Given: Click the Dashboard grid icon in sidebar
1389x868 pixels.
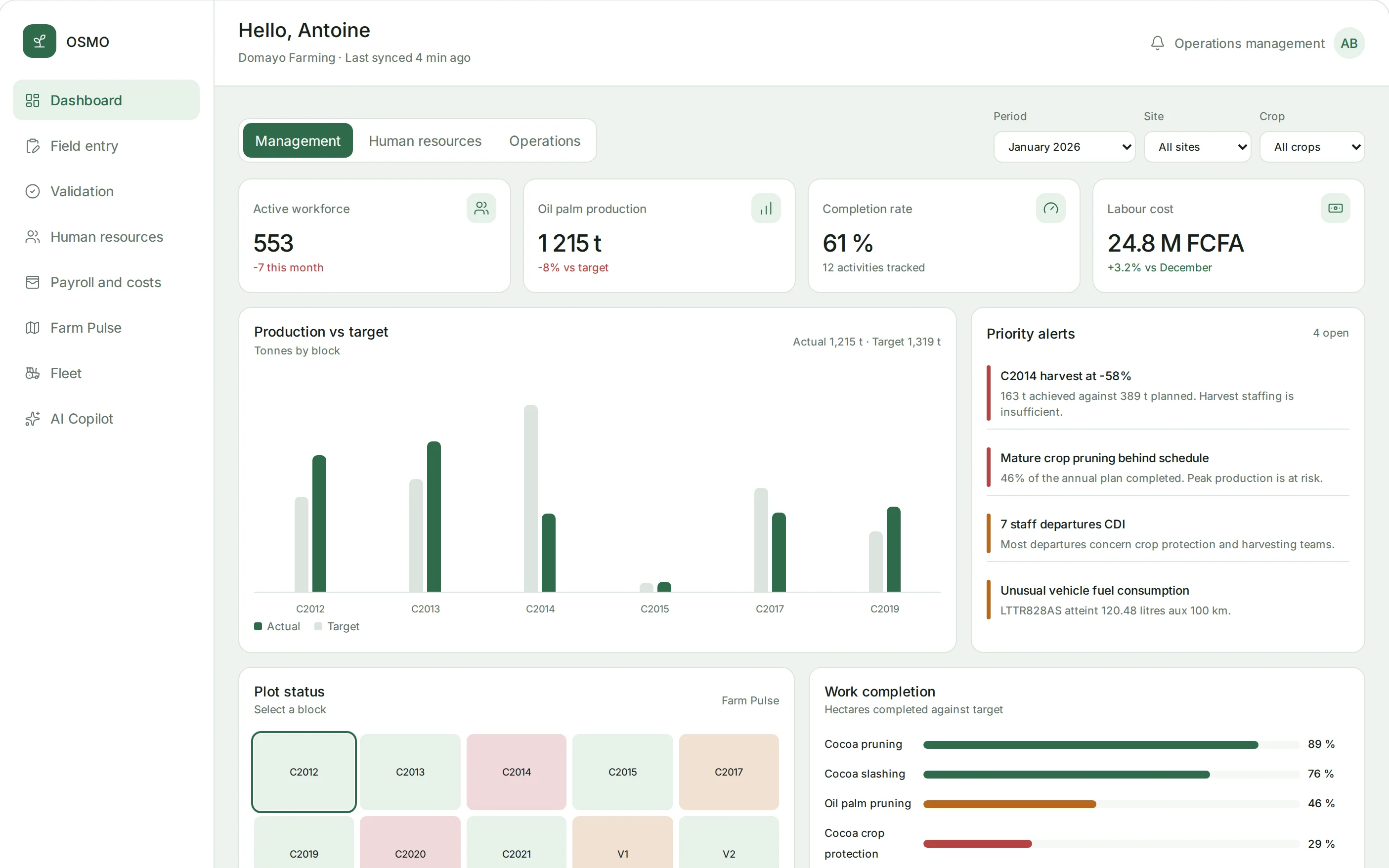Looking at the screenshot, I should [33, 100].
